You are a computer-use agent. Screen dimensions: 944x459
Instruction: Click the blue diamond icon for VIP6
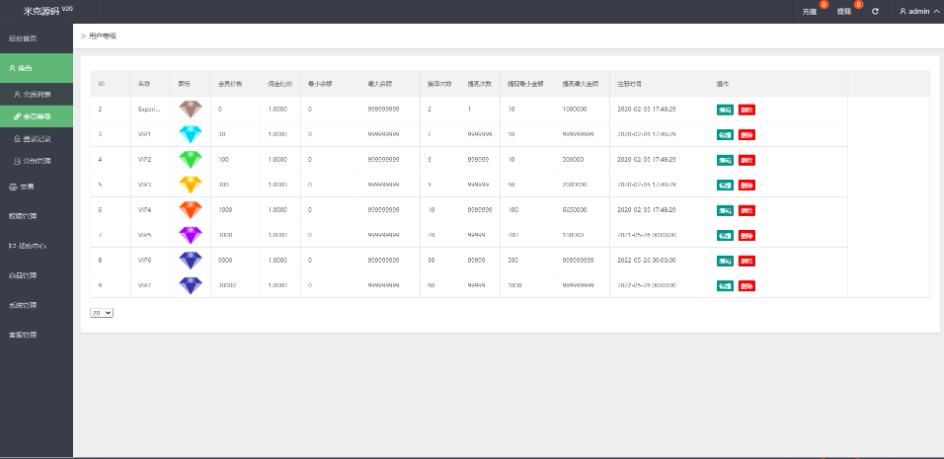pos(191,260)
